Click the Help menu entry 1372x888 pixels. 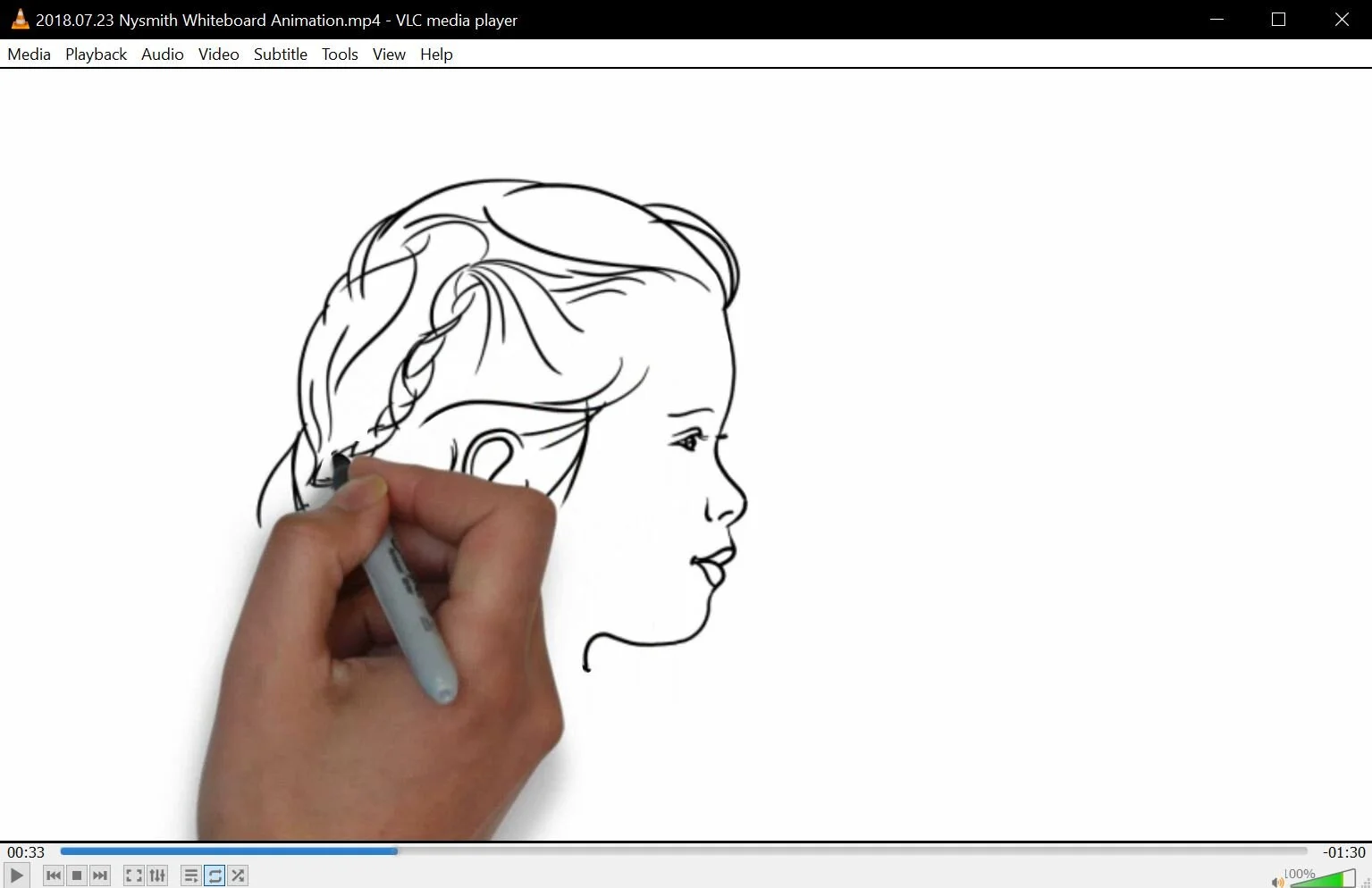[x=436, y=54]
